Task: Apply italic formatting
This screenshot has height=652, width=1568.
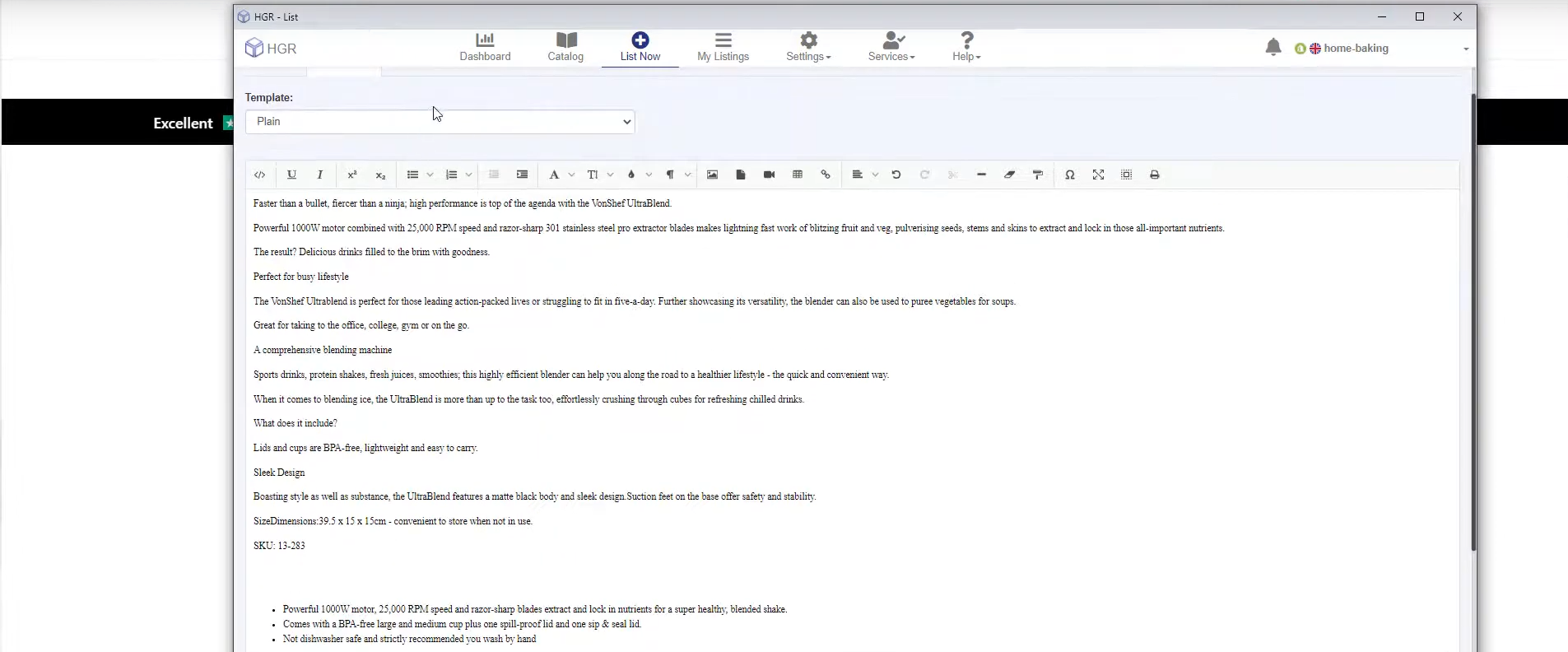Action: (320, 175)
